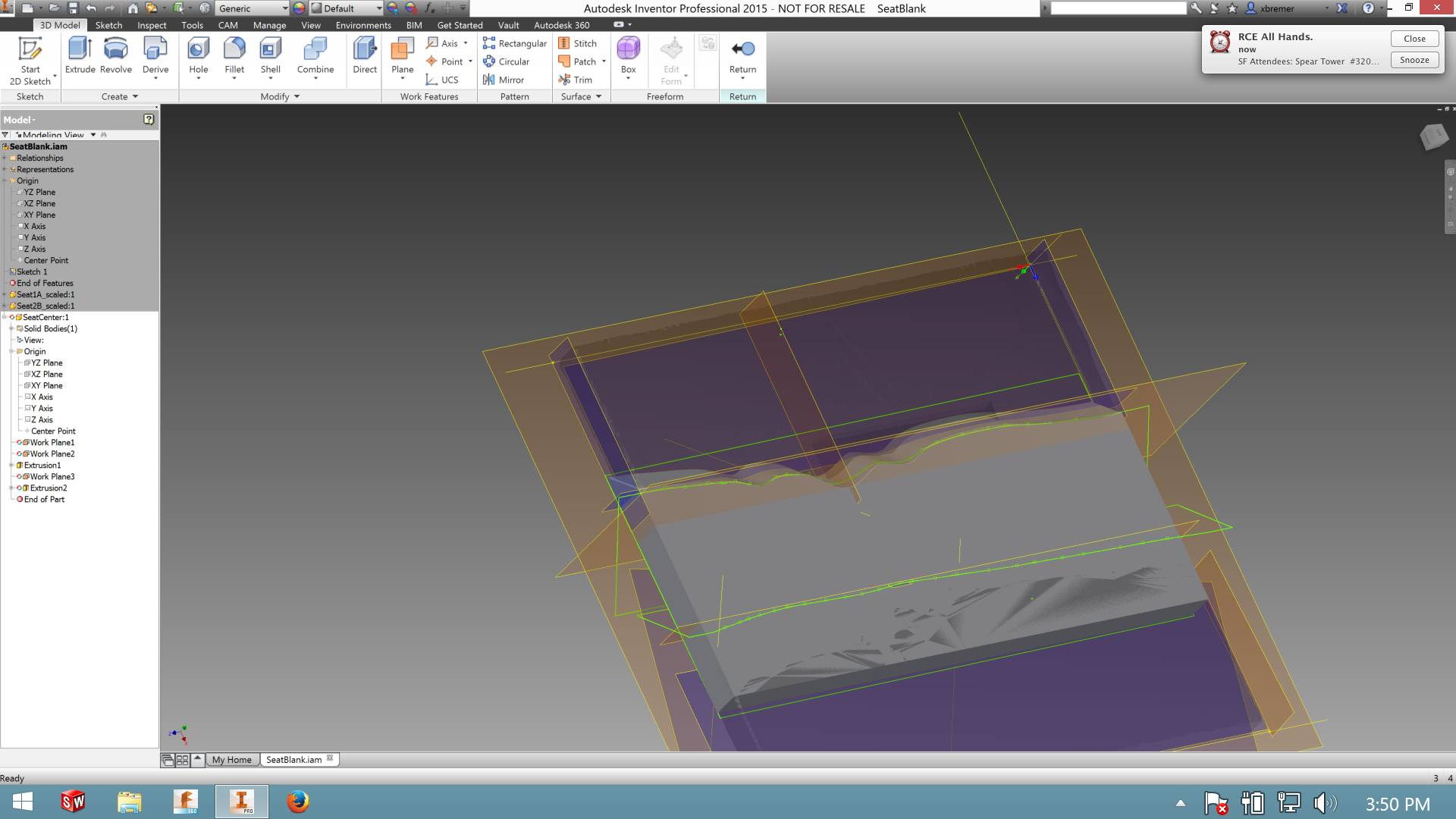Image resolution: width=1456 pixels, height=819 pixels.
Task: Select the Modeling View dropdown
Action: click(95, 134)
